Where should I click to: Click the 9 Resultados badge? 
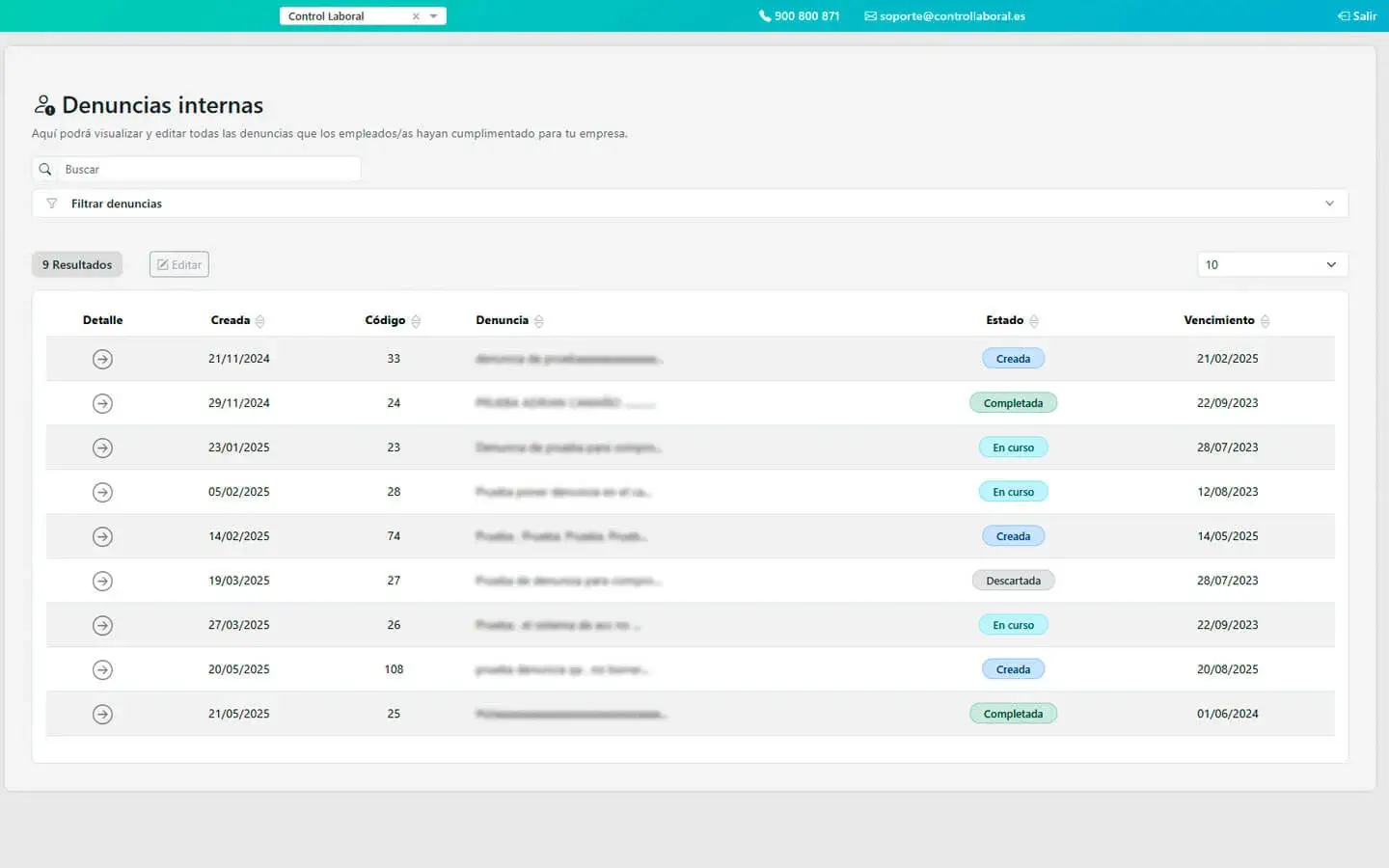click(77, 264)
